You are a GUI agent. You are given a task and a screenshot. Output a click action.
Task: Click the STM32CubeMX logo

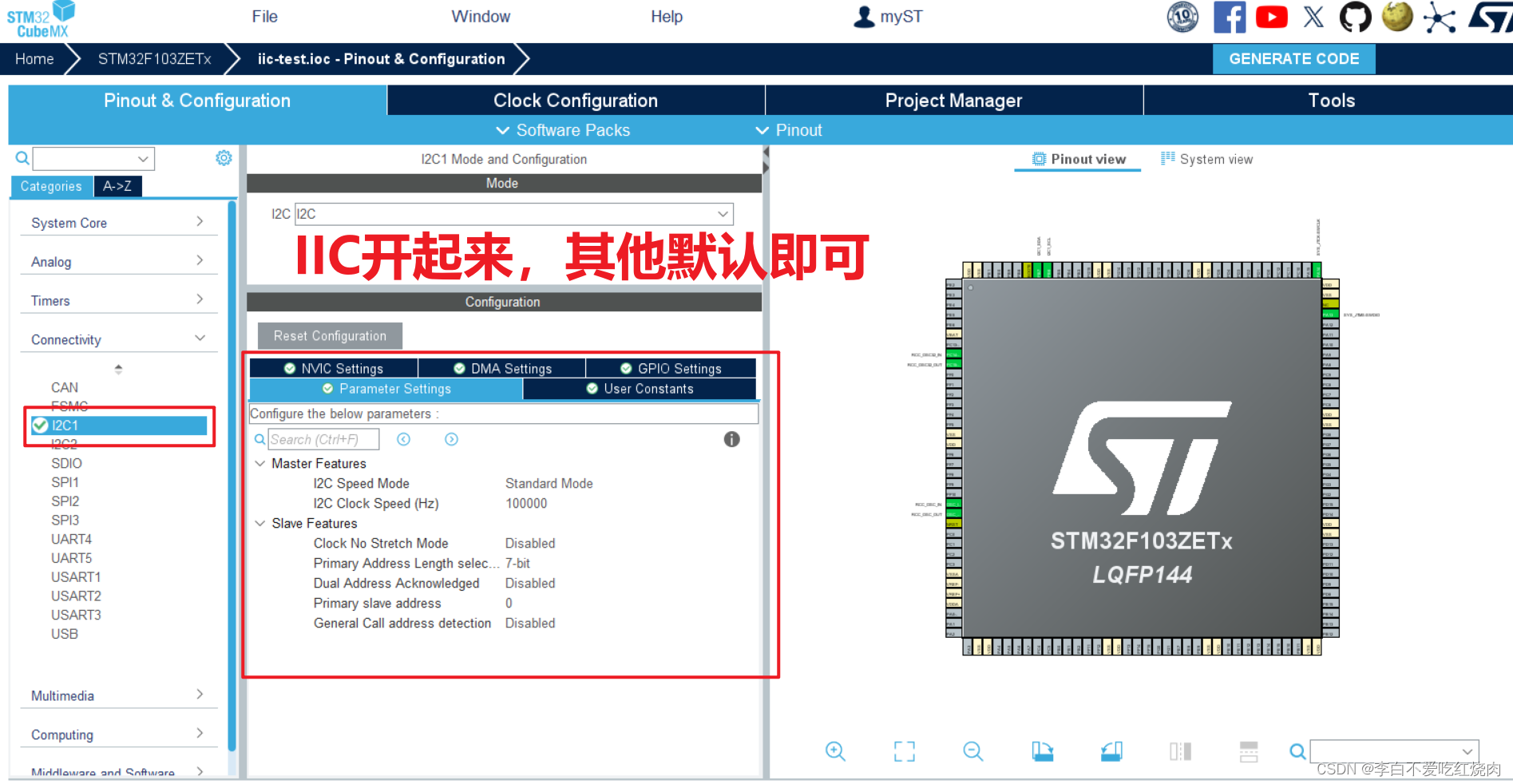pyautogui.click(x=41, y=19)
